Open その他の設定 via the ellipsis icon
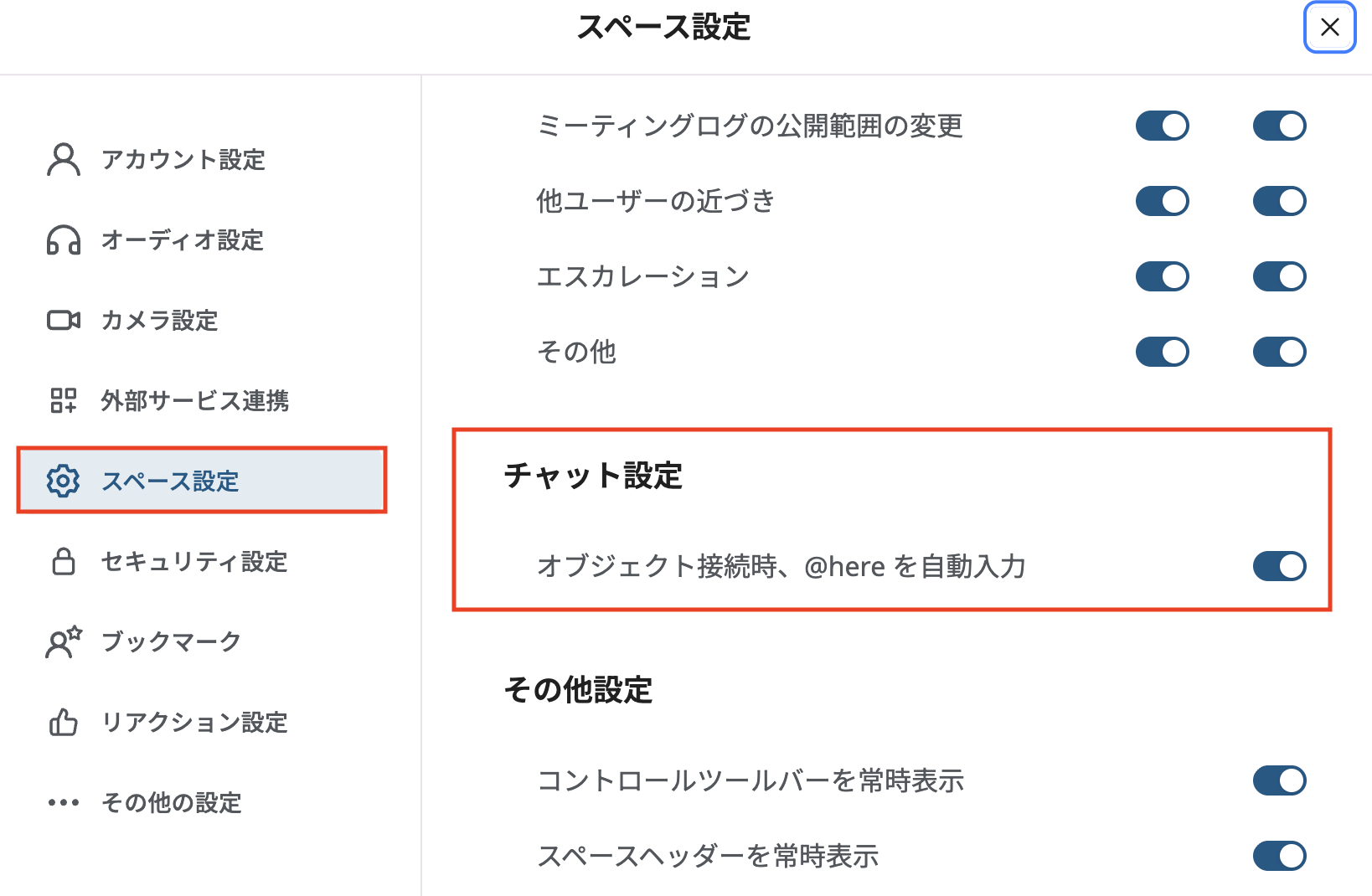The width and height of the screenshot is (1372, 896). (x=61, y=802)
